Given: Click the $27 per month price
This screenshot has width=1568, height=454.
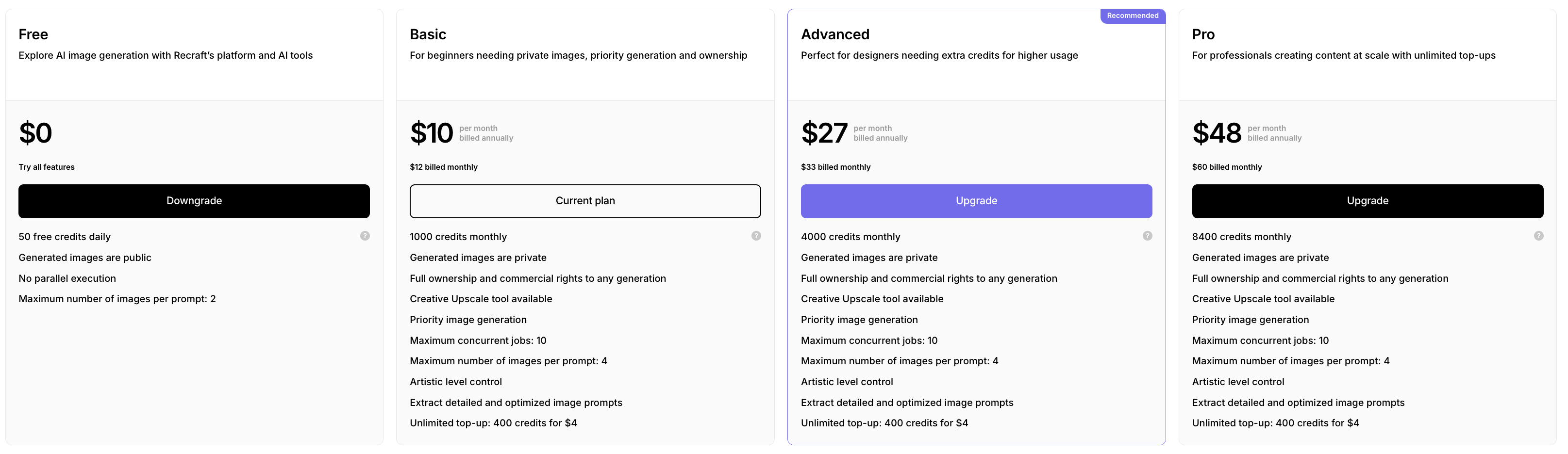Looking at the screenshot, I should [824, 133].
